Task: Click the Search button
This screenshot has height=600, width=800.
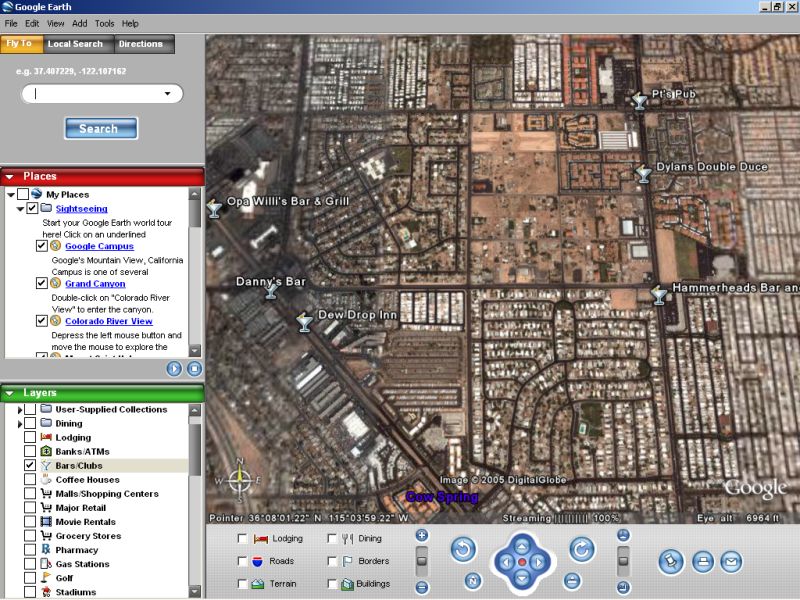Action: tap(101, 129)
